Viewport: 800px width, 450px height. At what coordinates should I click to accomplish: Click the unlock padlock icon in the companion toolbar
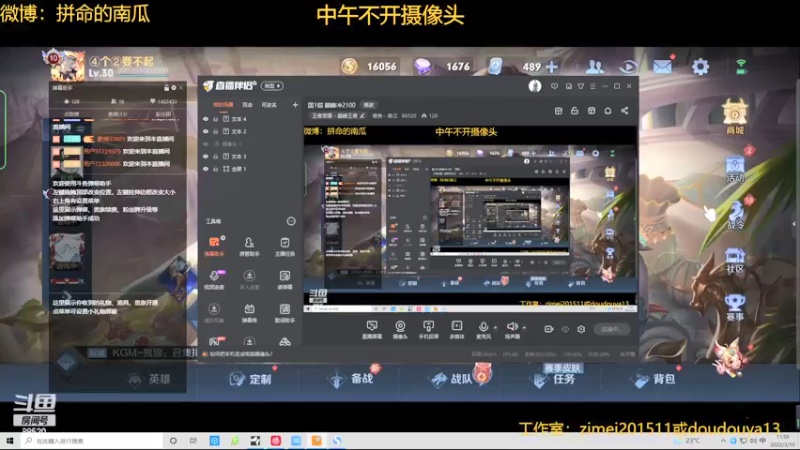click(574, 111)
